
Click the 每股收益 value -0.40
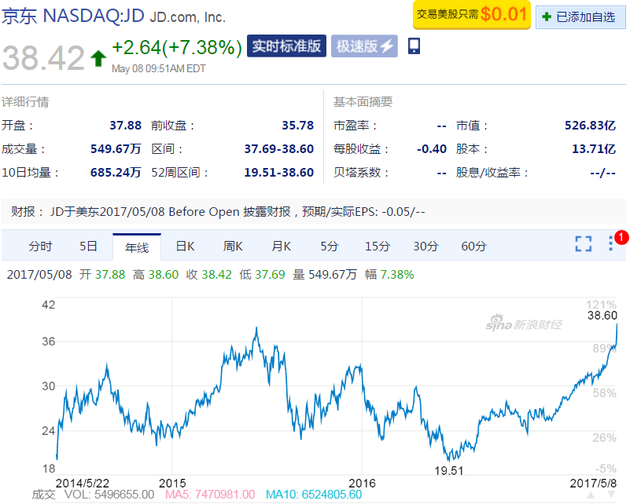pyautogui.click(x=432, y=149)
